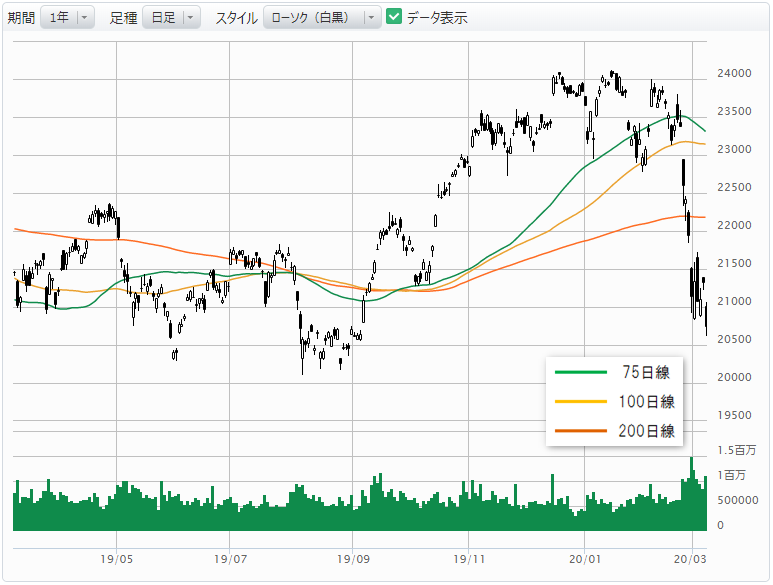Viewport: 773px width, 585px height.
Task: Click the 足種 label
Action: [123, 18]
